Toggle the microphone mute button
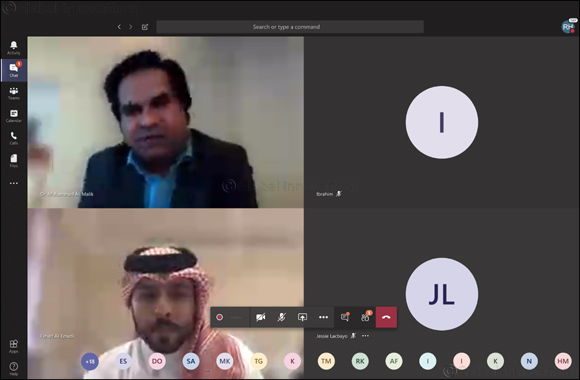The width and height of the screenshot is (580, 380). click(281, 317)
